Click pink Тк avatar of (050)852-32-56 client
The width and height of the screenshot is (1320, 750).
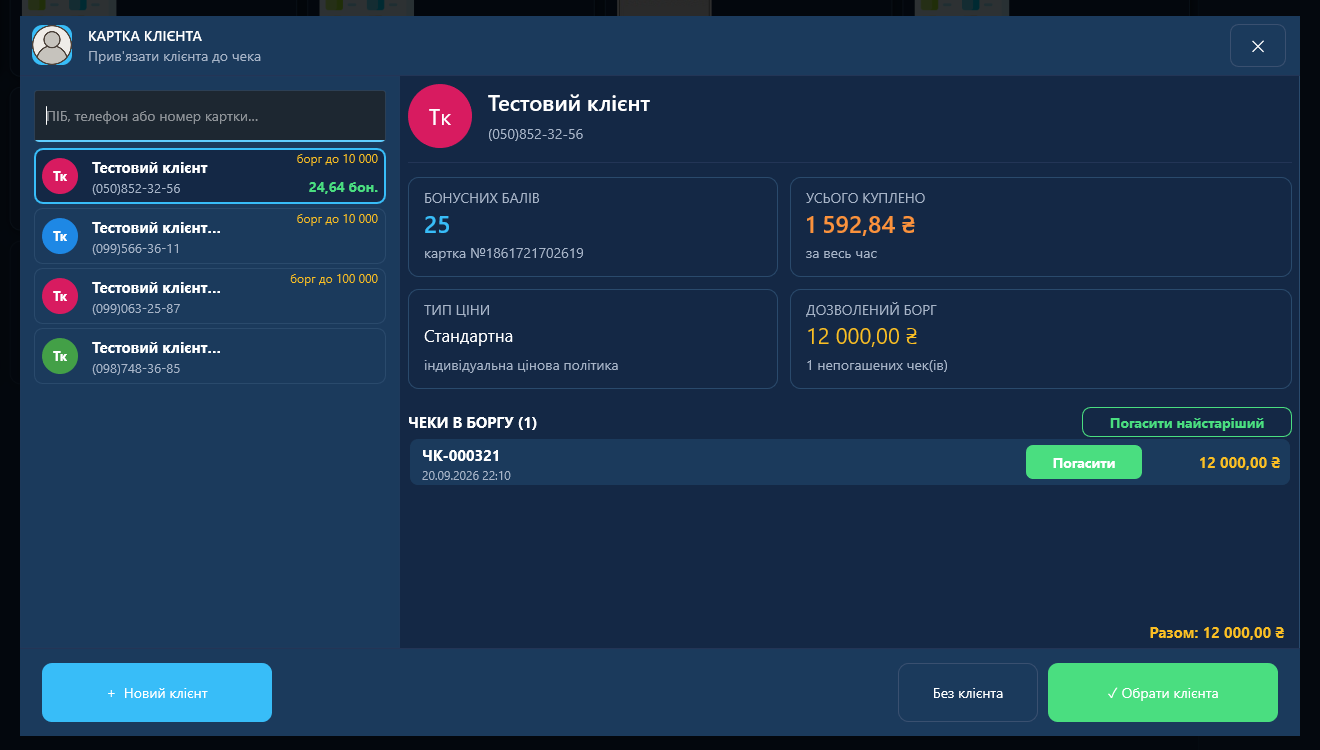(60, 176)
